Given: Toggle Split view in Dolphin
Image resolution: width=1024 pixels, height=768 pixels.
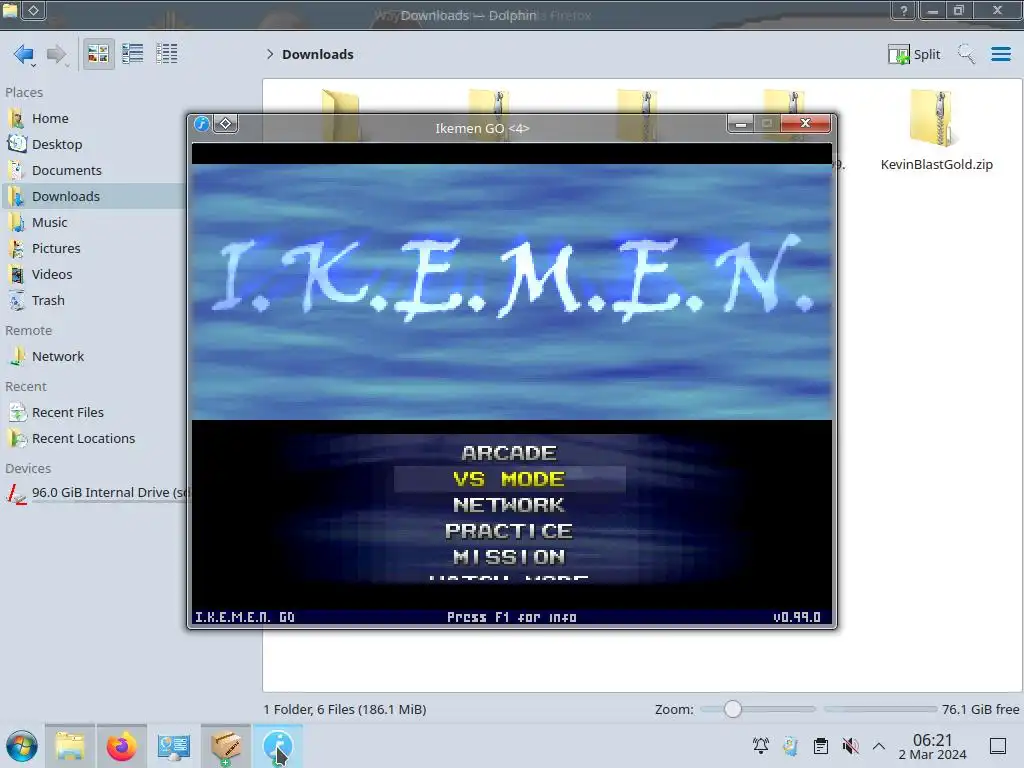Looking at the screenshot, I should tap(914, 54).
